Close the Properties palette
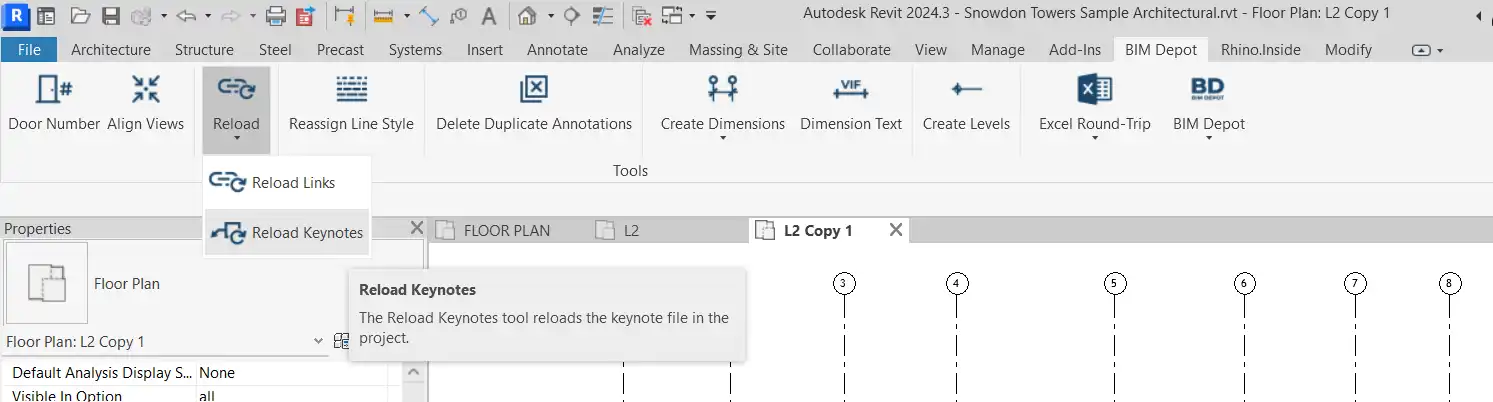1493x402 pixels. tap(417, 229)
